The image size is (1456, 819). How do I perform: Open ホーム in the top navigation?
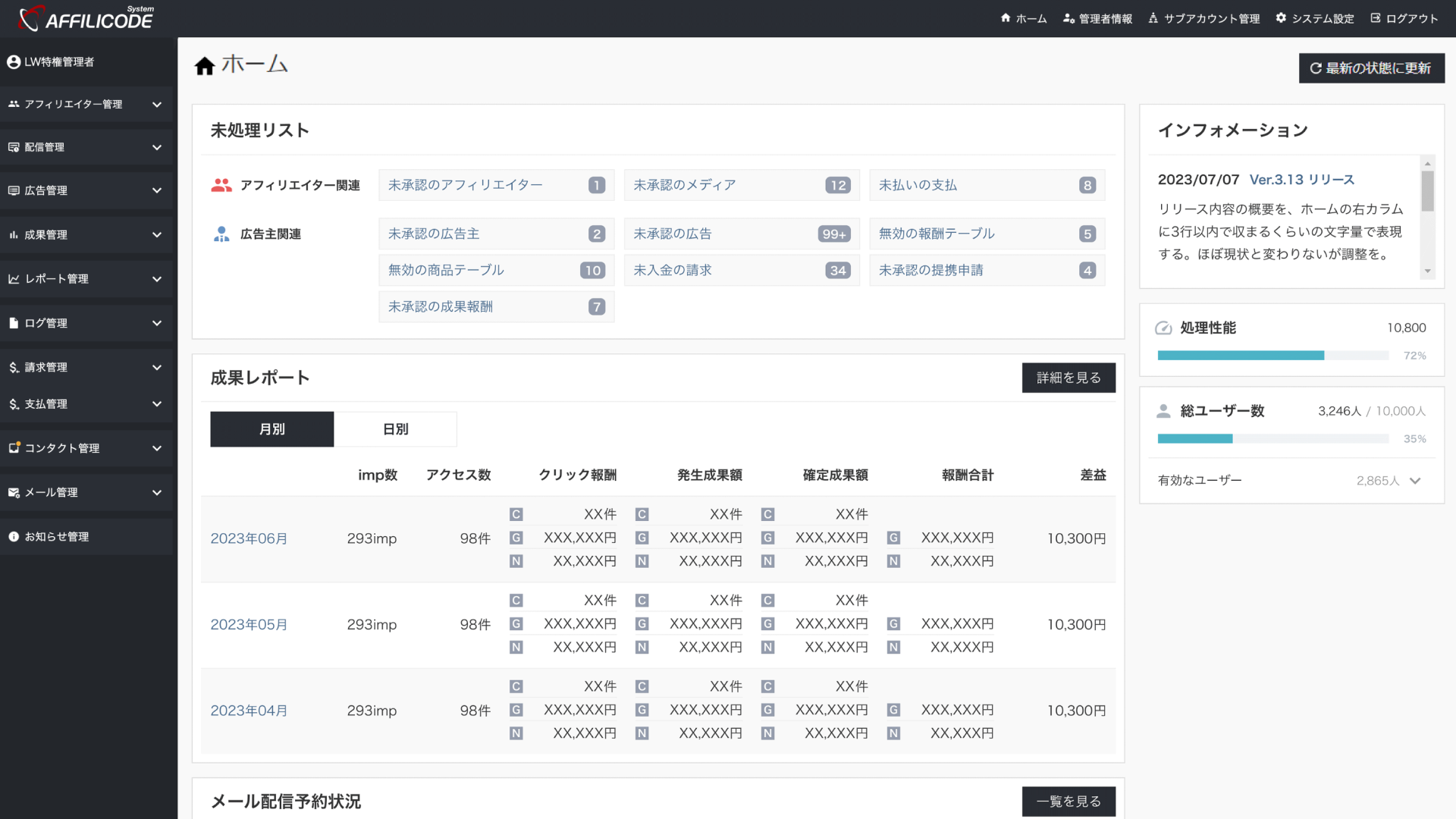[x=1024, y=18]
